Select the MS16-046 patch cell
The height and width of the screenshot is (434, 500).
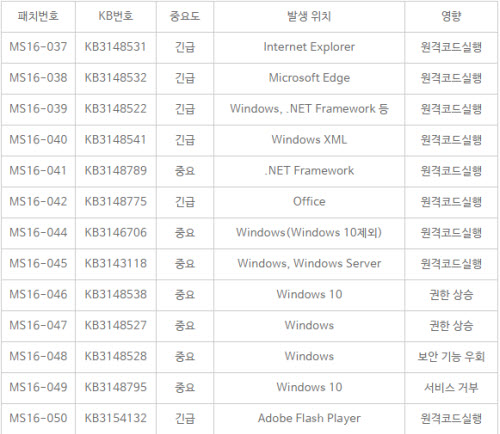pos(38,295)
